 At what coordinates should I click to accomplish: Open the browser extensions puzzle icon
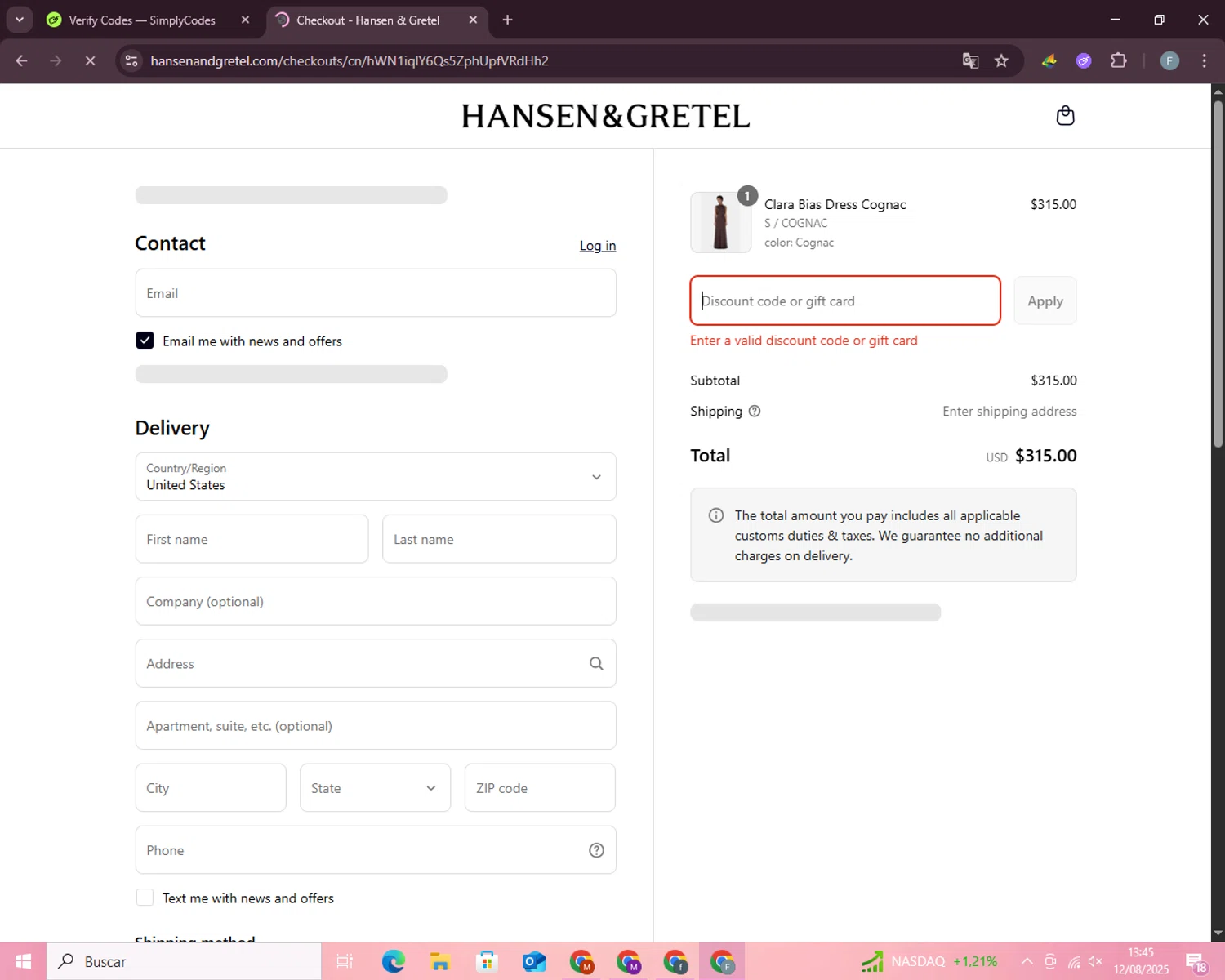pos(1119,60)
